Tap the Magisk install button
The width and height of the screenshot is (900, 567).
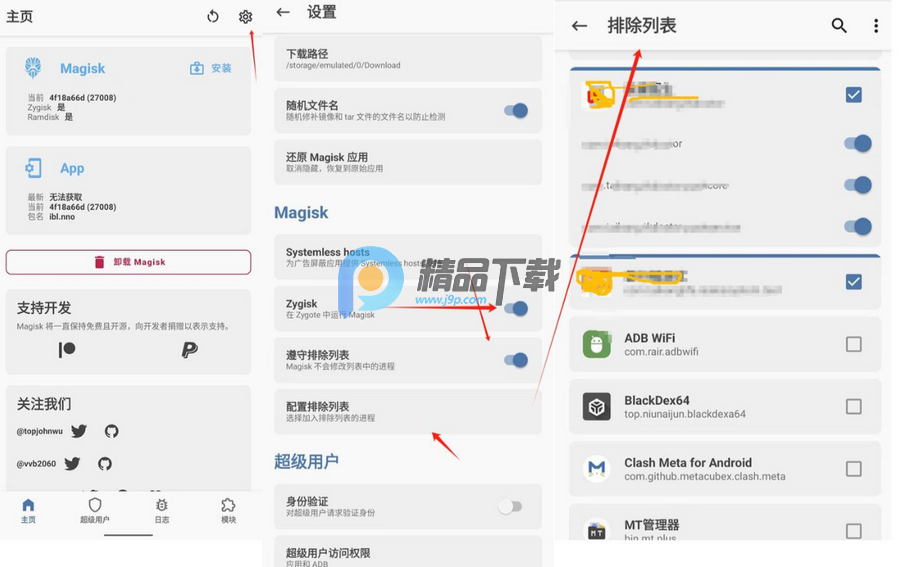[211, 68]
